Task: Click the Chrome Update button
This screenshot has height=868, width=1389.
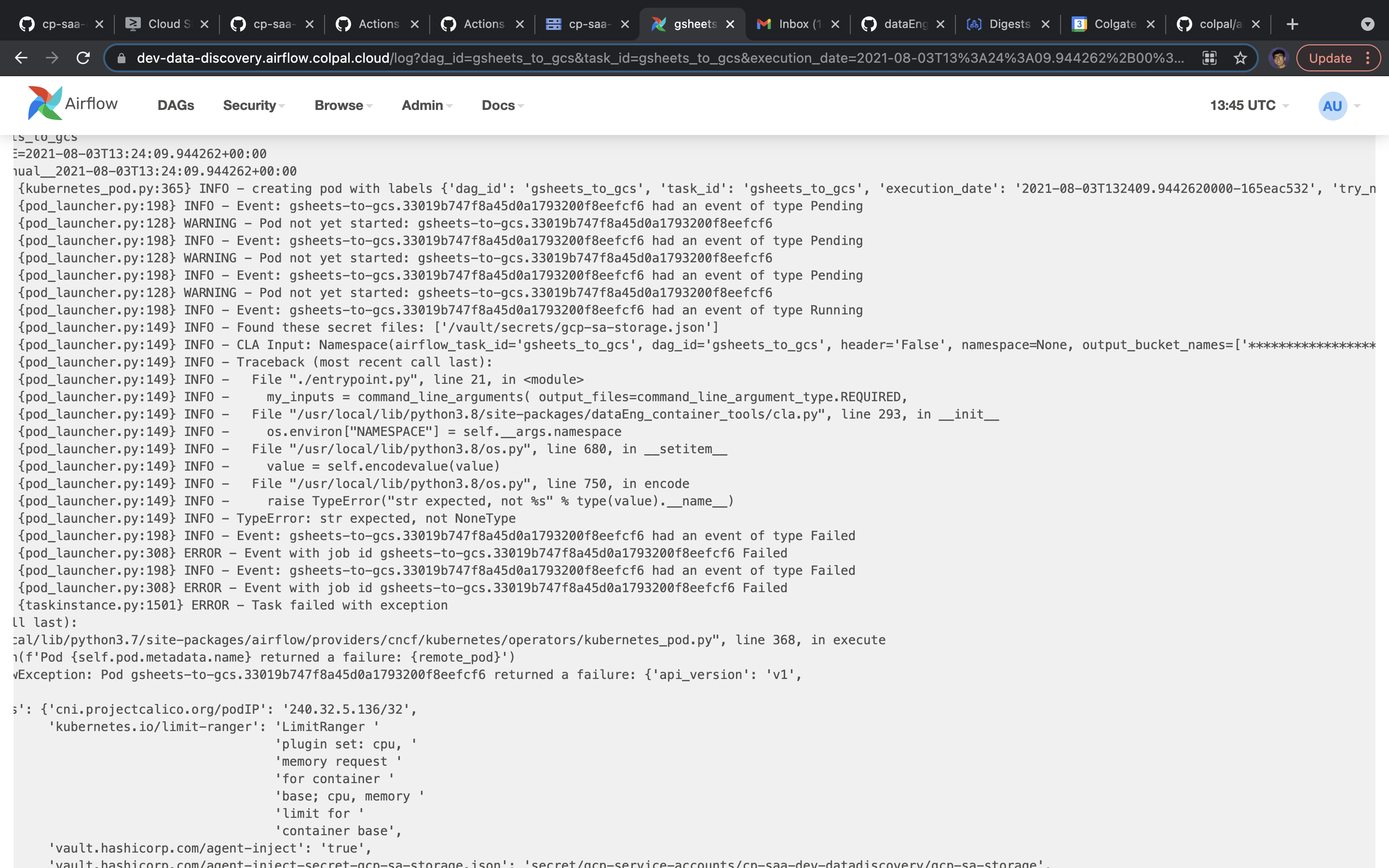Action: [1330, 58]
